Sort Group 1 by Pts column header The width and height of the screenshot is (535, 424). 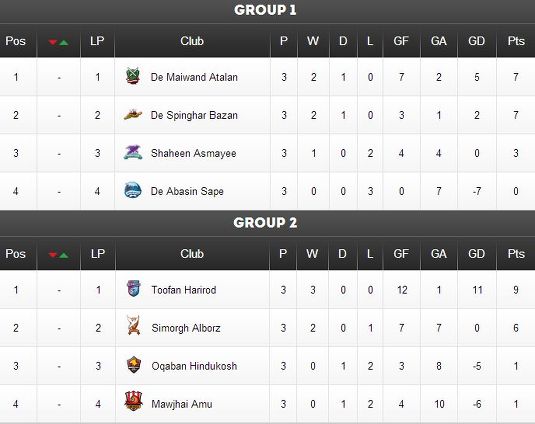click(516, 41)
